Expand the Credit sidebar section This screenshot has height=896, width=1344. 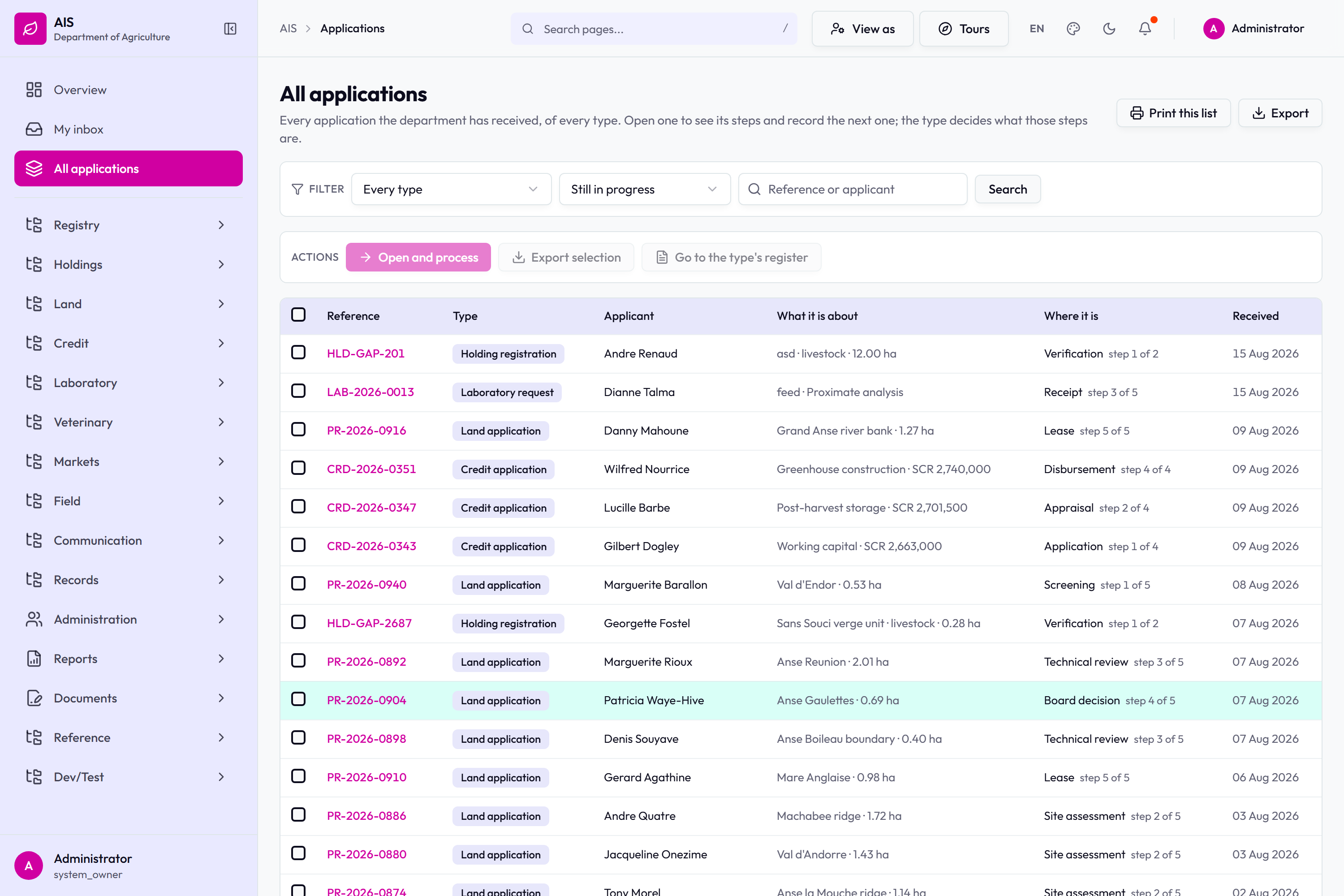click(129, 344)
